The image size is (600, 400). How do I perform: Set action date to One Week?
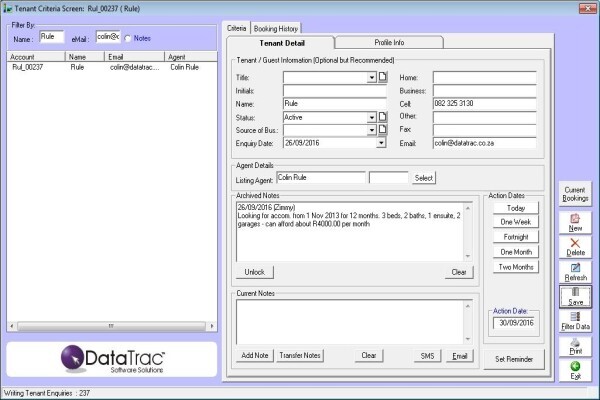(x=516, y=222)
